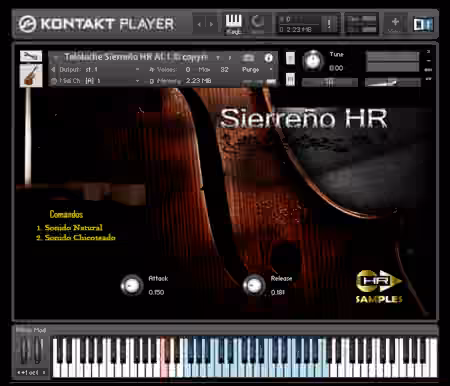Click the Sierreño HR instrument name field

pos(136,57)
